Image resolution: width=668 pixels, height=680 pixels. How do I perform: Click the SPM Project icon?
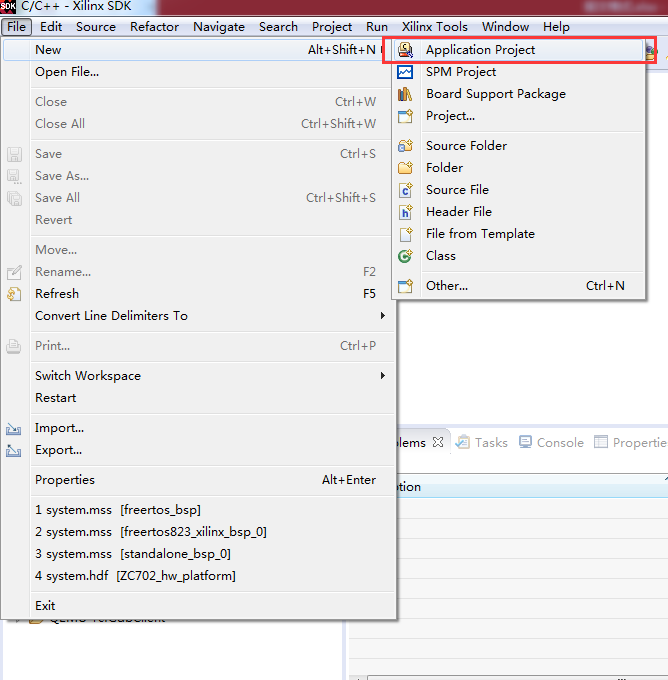coord(405,72)
